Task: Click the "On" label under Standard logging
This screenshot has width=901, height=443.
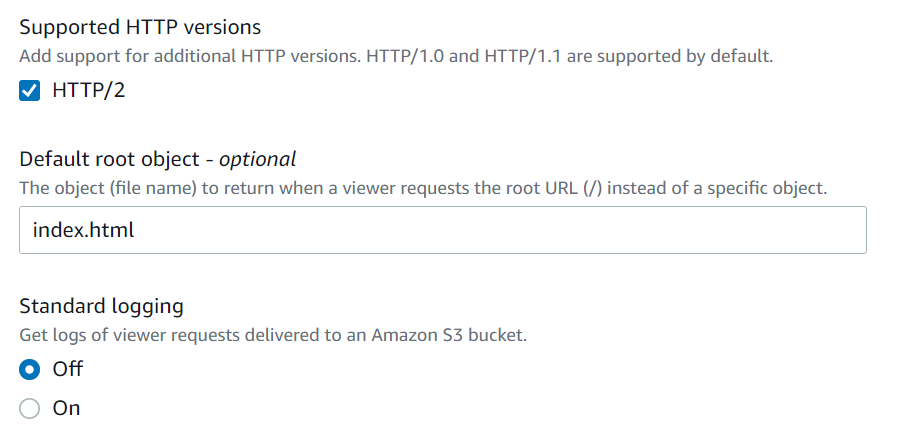Action: (x=66, y=408)
